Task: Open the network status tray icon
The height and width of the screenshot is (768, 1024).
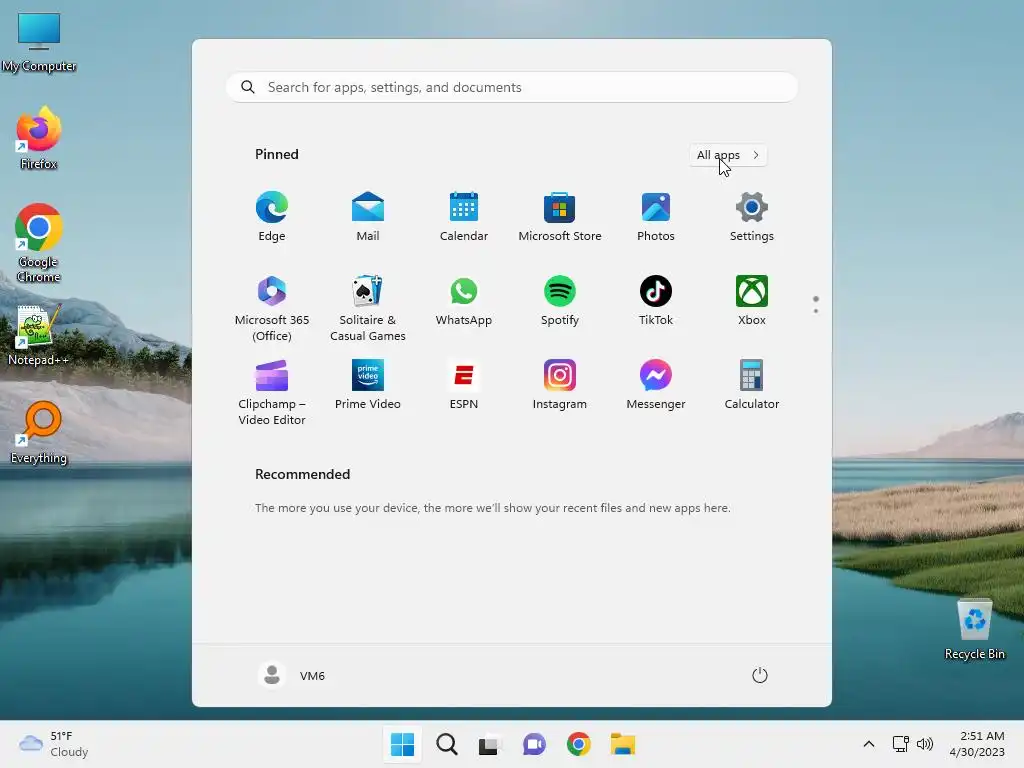Action: pyautogui.click(x=901, y=744)
